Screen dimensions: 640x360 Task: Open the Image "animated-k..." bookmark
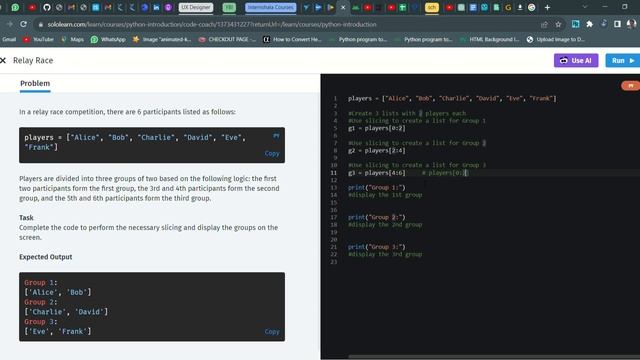coord(162,40)
